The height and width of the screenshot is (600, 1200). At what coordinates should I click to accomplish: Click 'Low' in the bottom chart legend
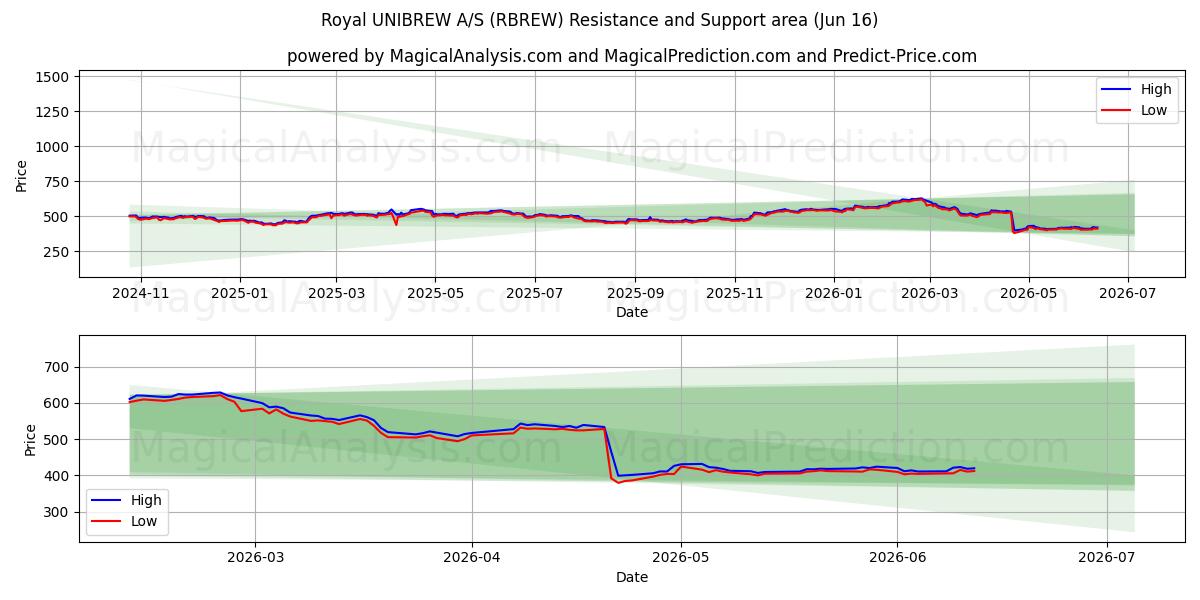pos(144,521)
